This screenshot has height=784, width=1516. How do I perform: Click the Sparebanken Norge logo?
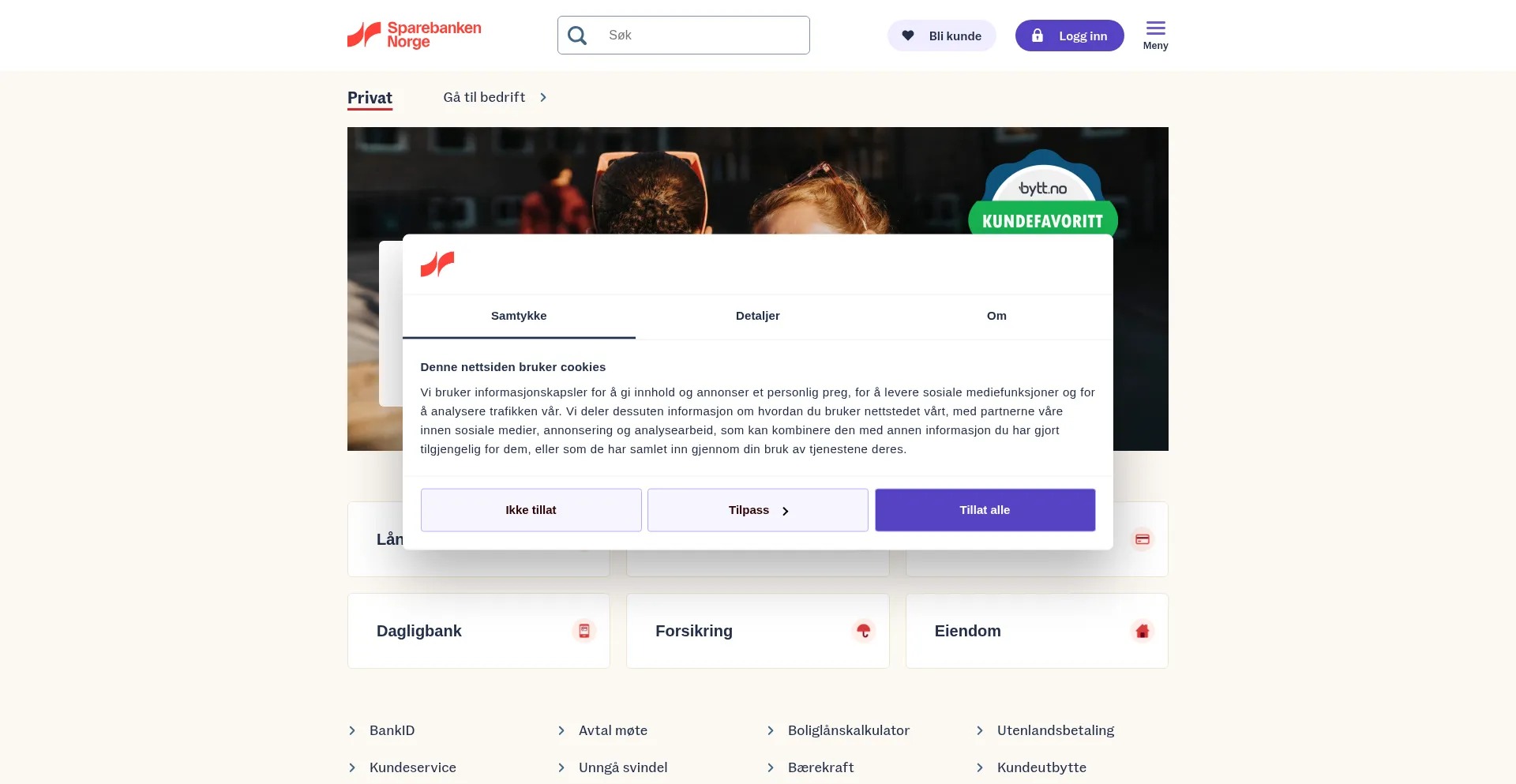coord(415,36)
